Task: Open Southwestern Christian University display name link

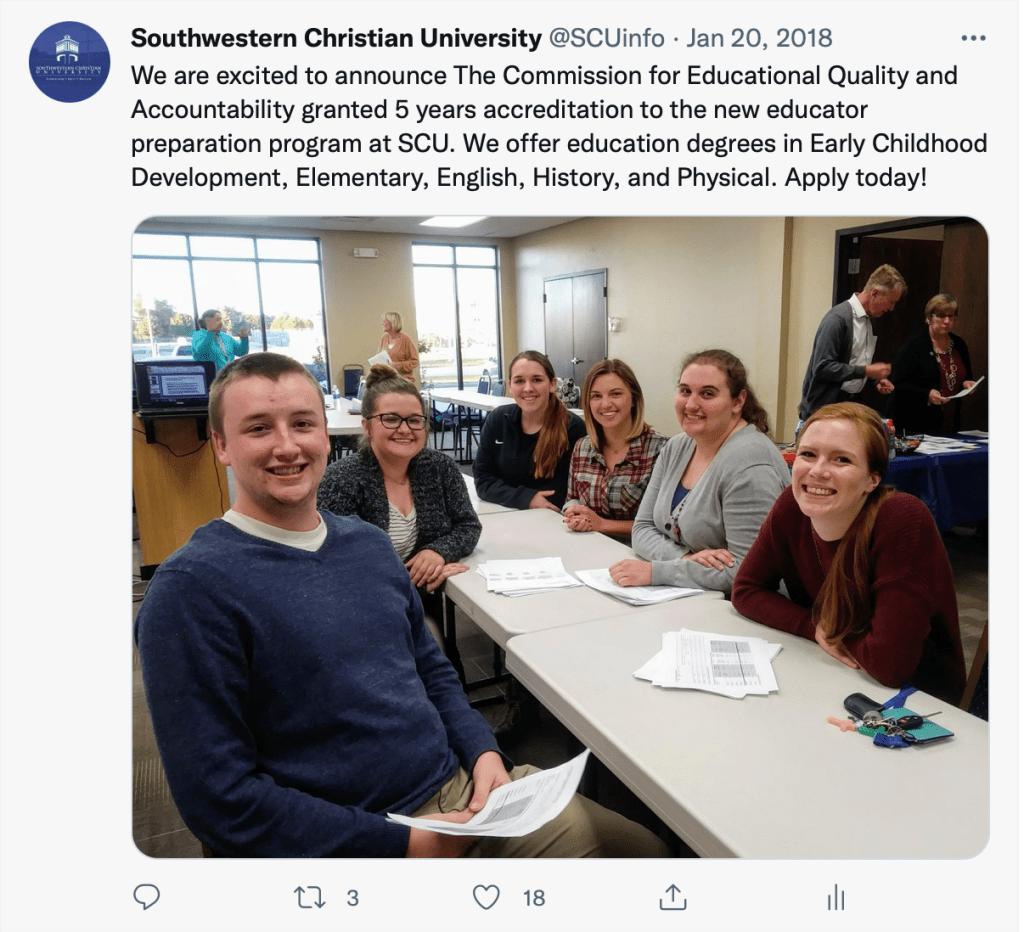Action: (x=336, y=39)
